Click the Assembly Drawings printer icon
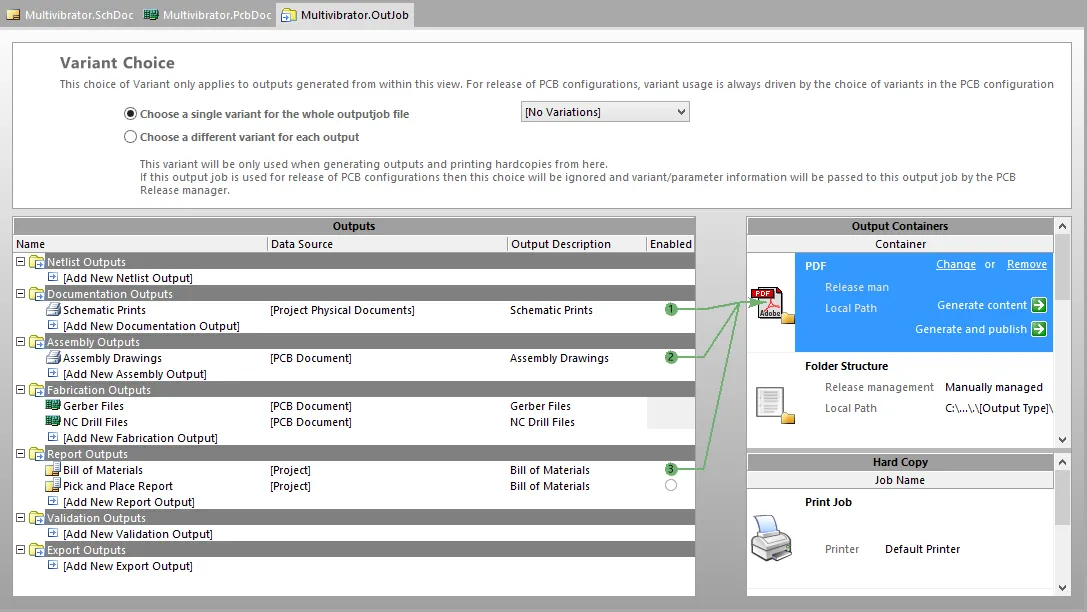This screenshot has height=612, width=1087. (x=53, y=358)
